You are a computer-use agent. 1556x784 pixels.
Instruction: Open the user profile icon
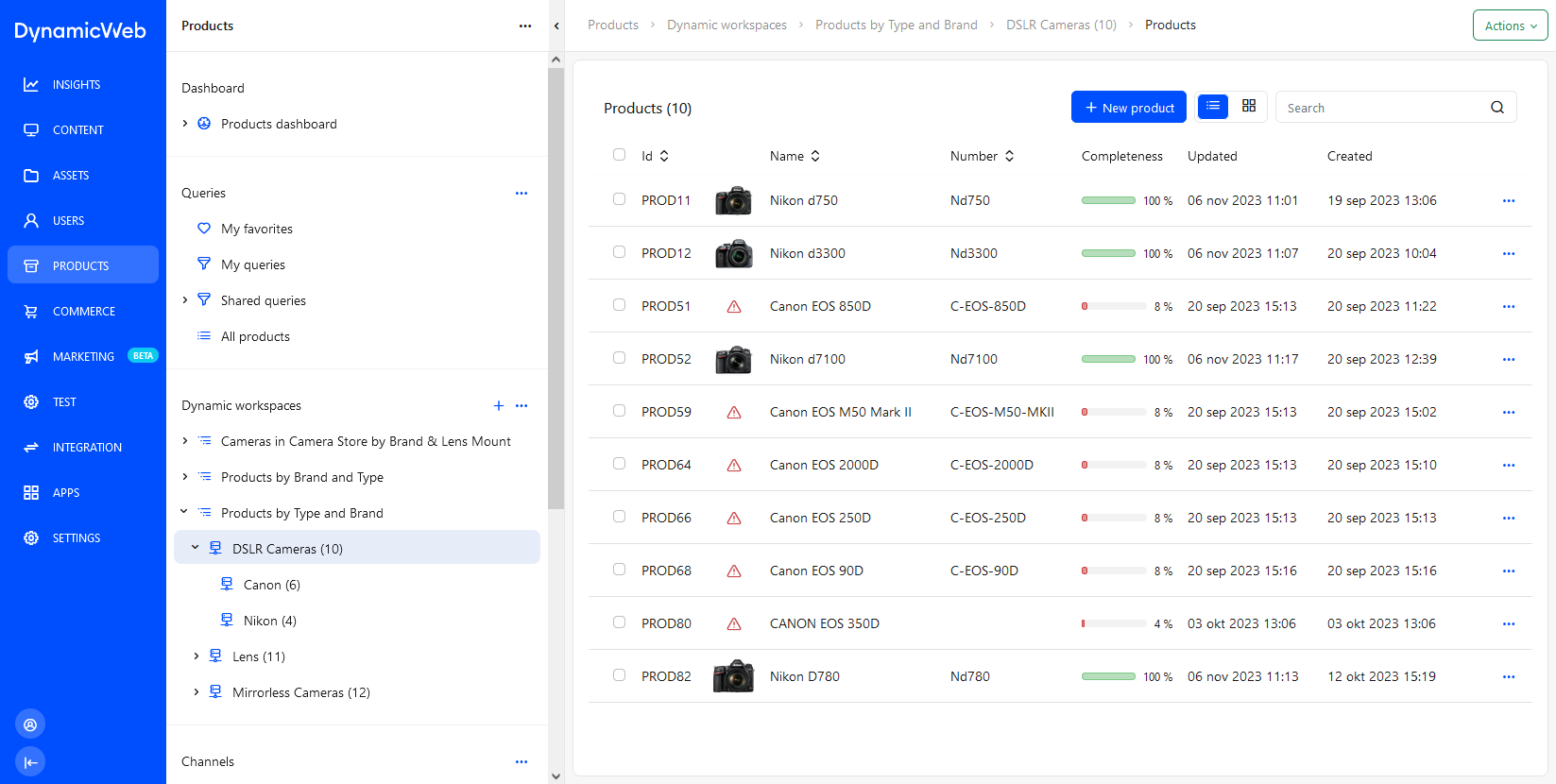point(30,724)
